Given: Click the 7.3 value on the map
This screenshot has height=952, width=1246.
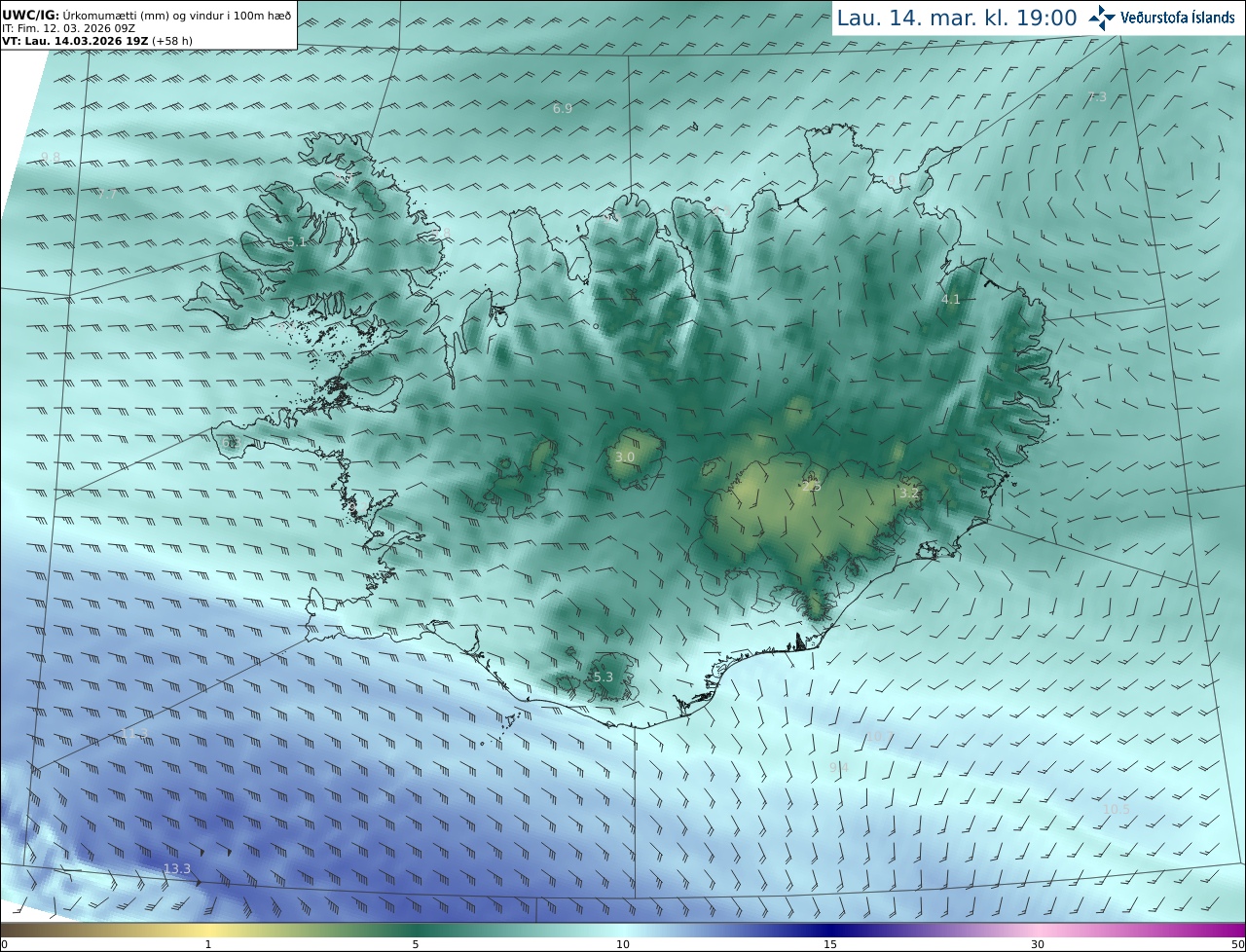Looking at the screenshot, I should coord(1097,96).
